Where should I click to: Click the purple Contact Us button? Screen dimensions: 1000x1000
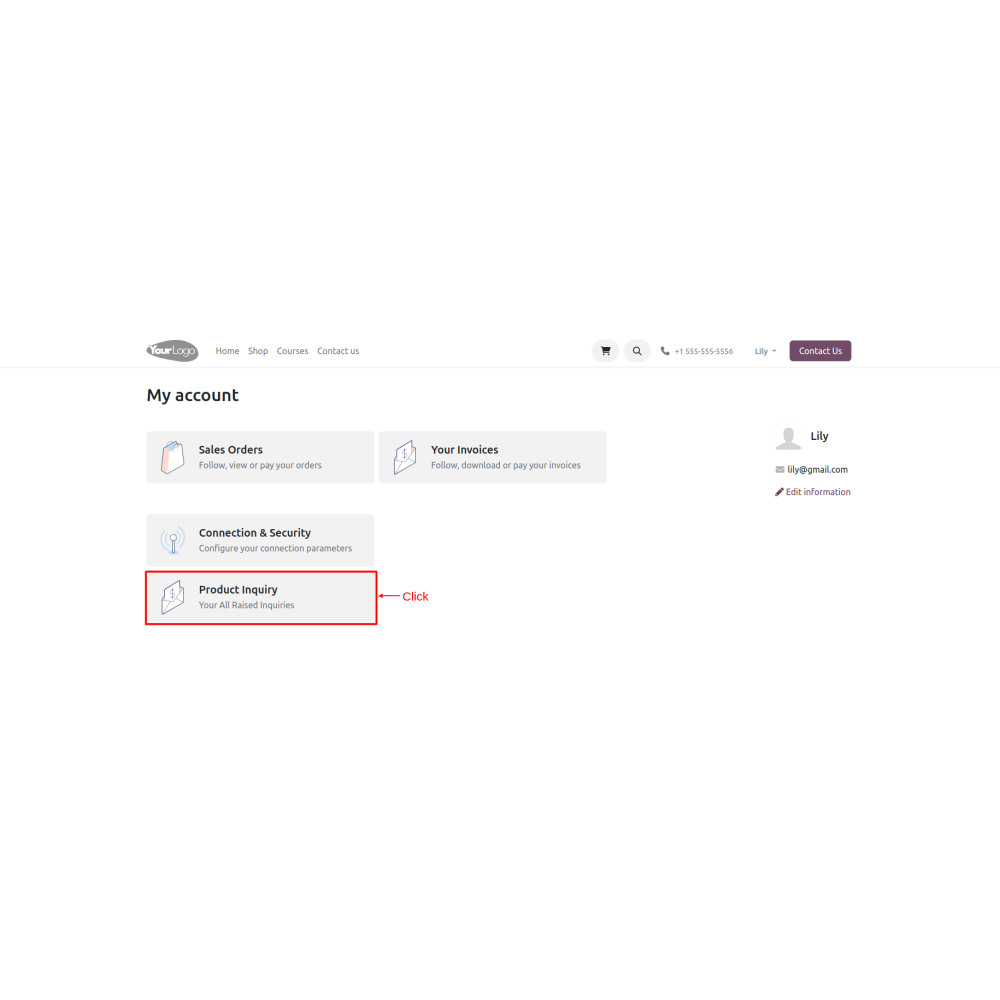pyautogui.click(x=820, y=351)
